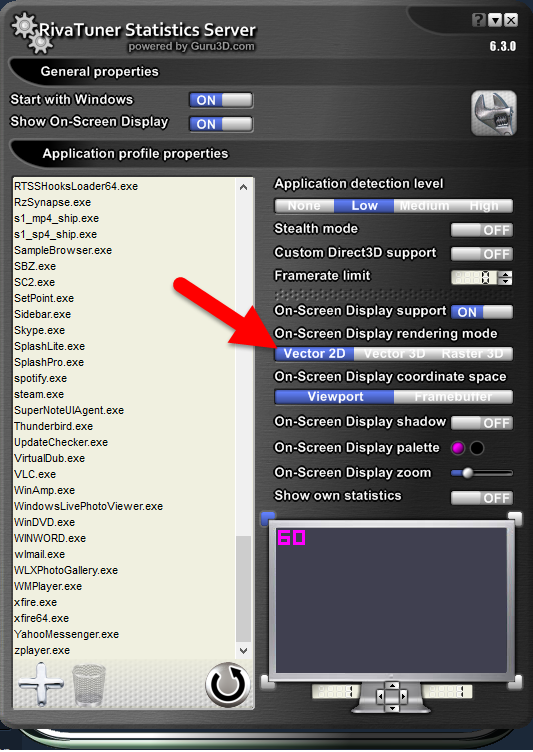Click the Framerate limit value field
This screenshot has height=752, width=533.
pyautogui.click(x=474, y=278)
